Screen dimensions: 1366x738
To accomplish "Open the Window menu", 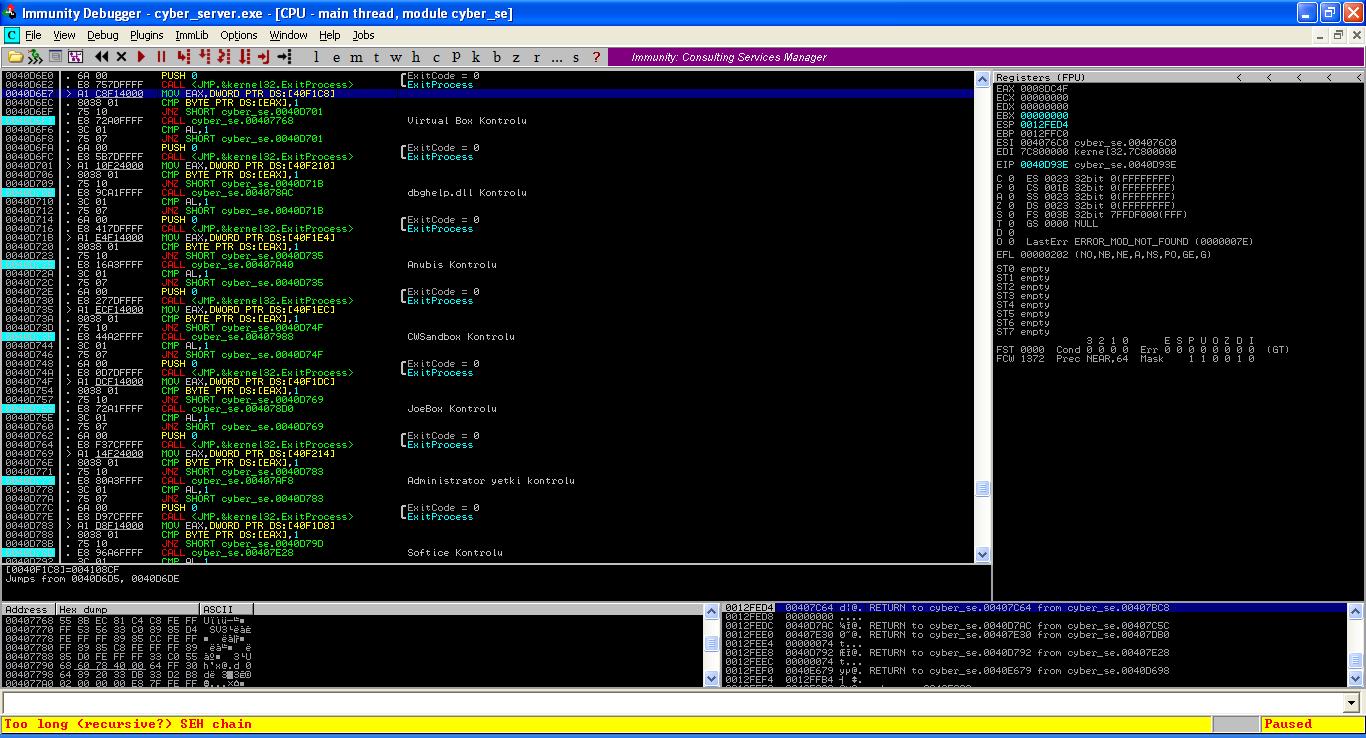I will tap(288, 35).
